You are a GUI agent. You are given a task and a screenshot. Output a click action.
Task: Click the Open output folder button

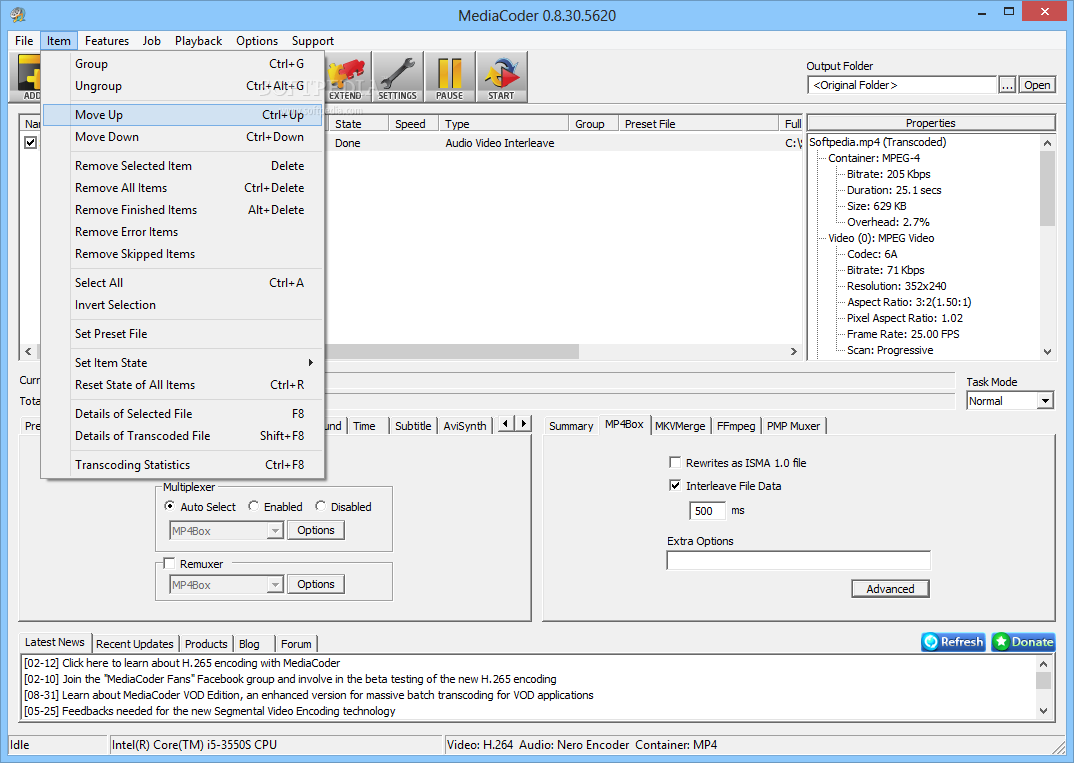point(1037,84)
